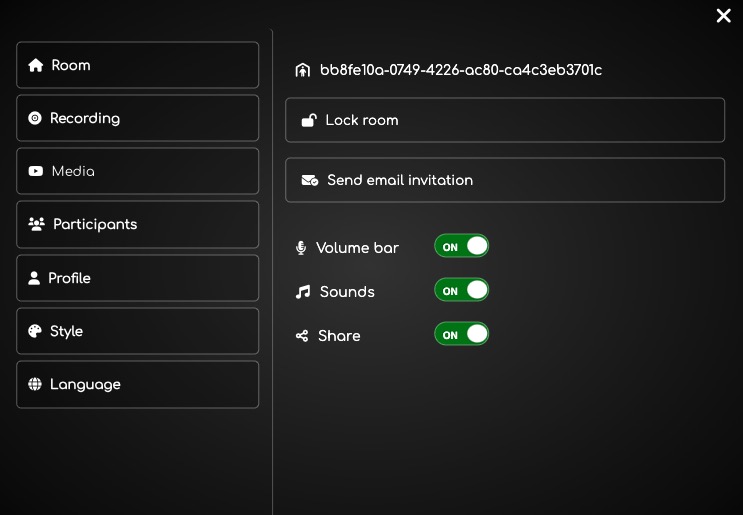Click Send email invitation button
Viewport: 743px width, 515px height.
pos(505,180)
